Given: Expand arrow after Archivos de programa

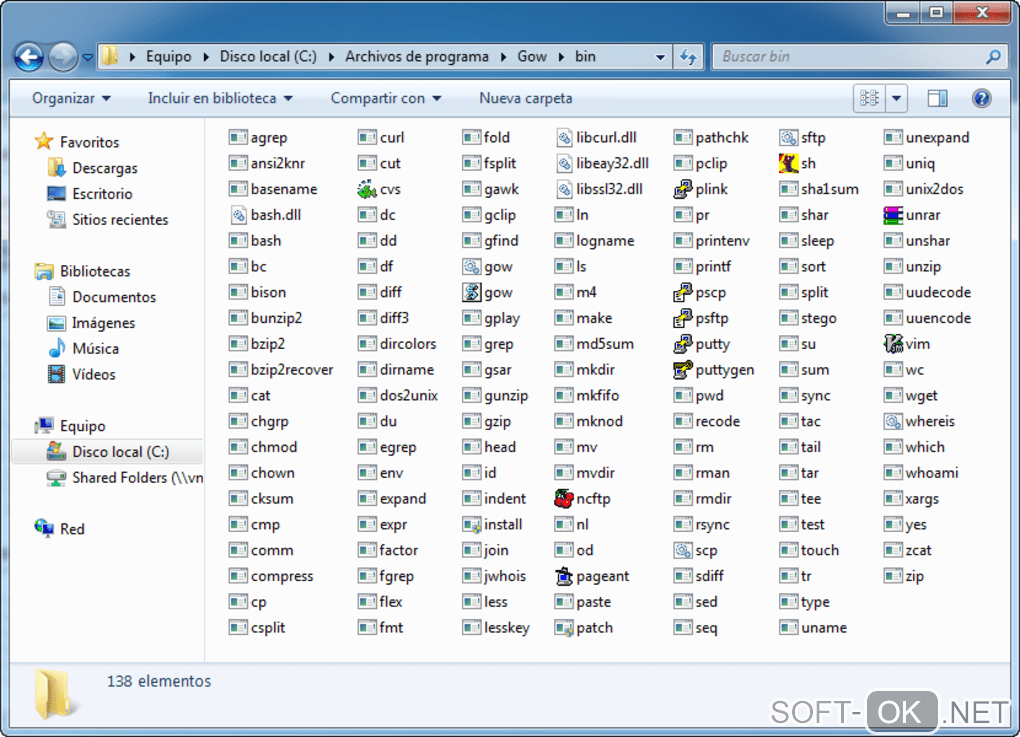Looking at the screenshot, I should click(503, 57).
